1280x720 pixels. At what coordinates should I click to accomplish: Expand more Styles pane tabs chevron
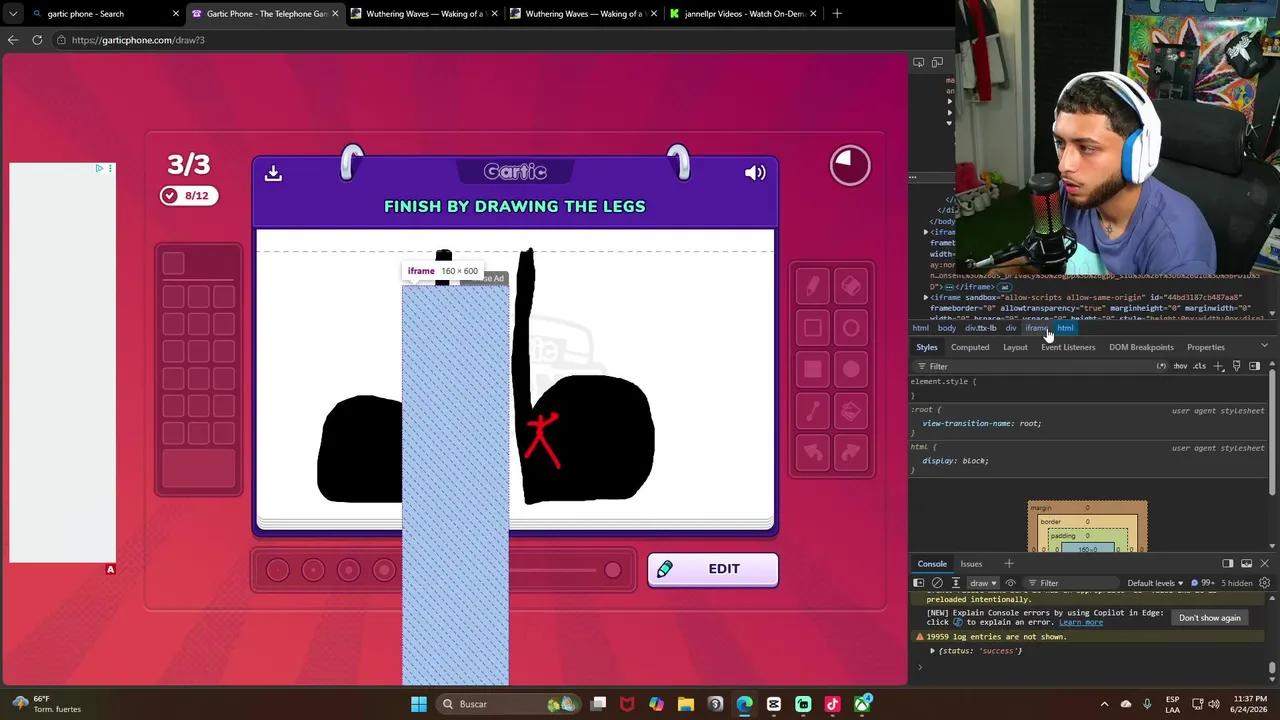click(1264, 346)
